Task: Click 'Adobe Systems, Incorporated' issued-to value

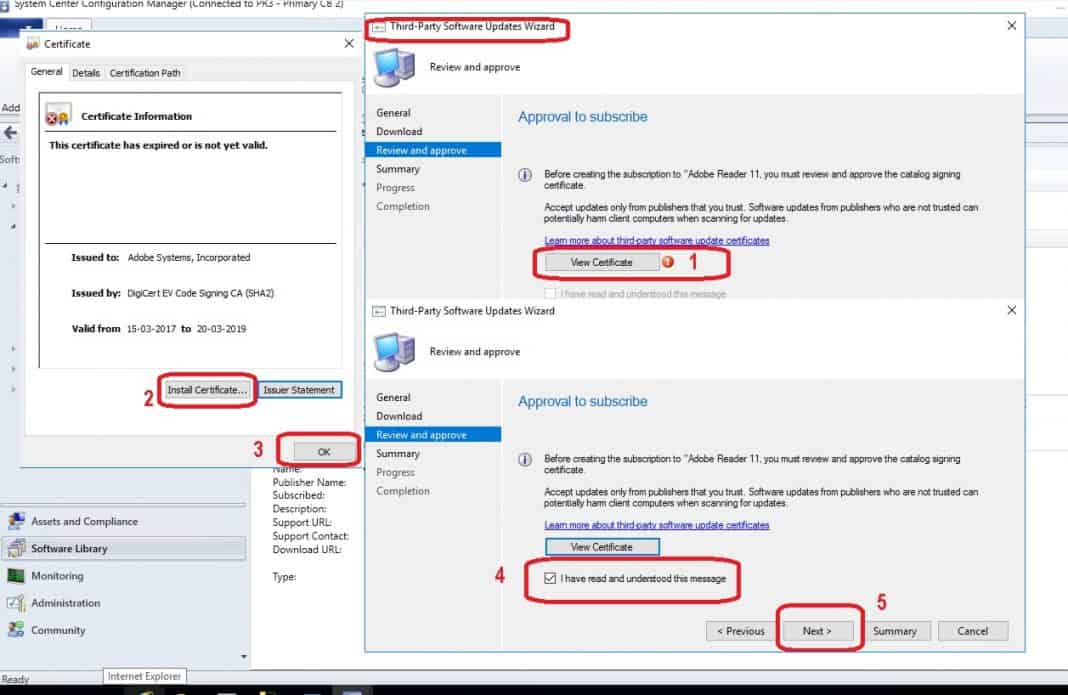Action: 189,258
